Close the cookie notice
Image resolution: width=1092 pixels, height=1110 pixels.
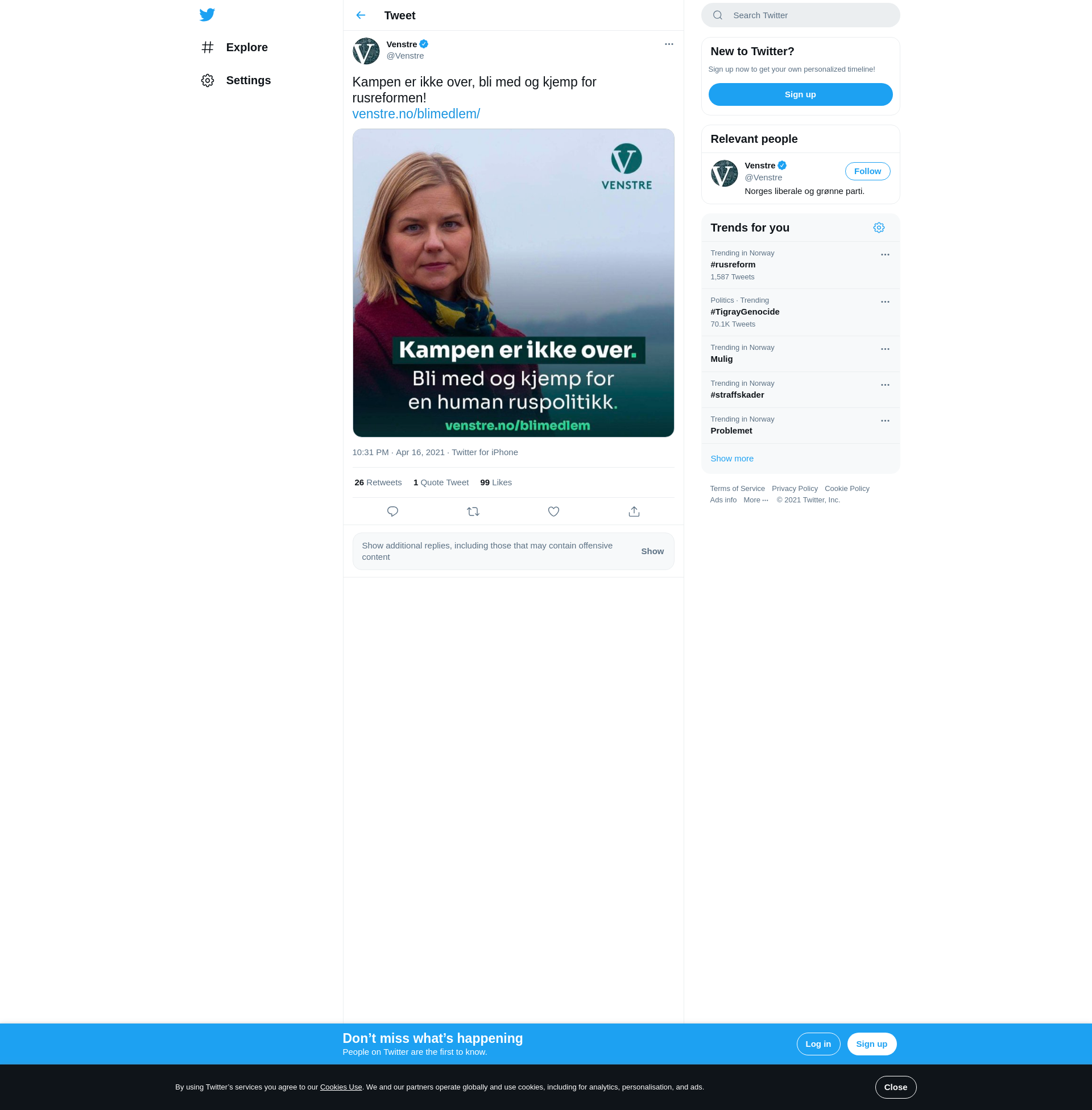pos(895,1087)
